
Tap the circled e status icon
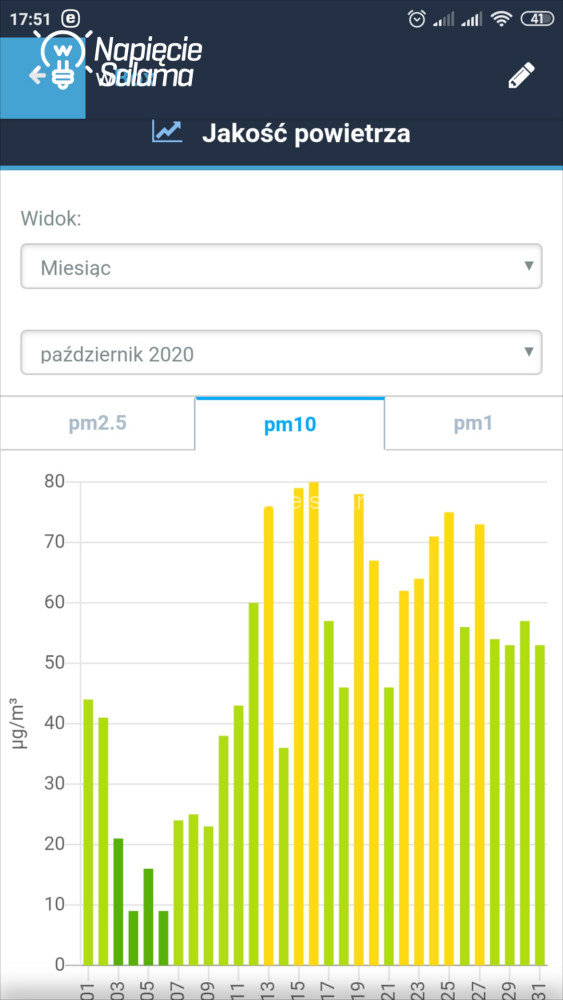click(x=70, y=19)
